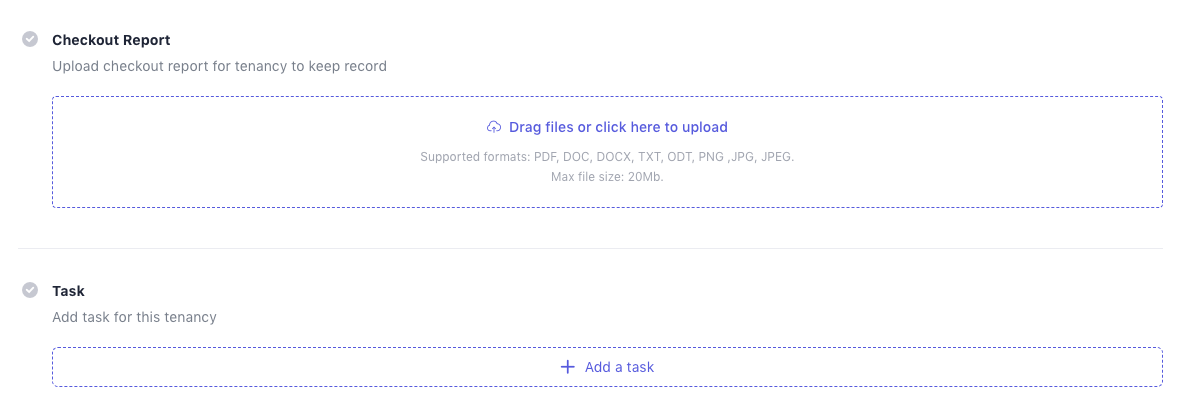Select the "Checkout Report" section heading
Screen dimensions: 1181x402
111,40
